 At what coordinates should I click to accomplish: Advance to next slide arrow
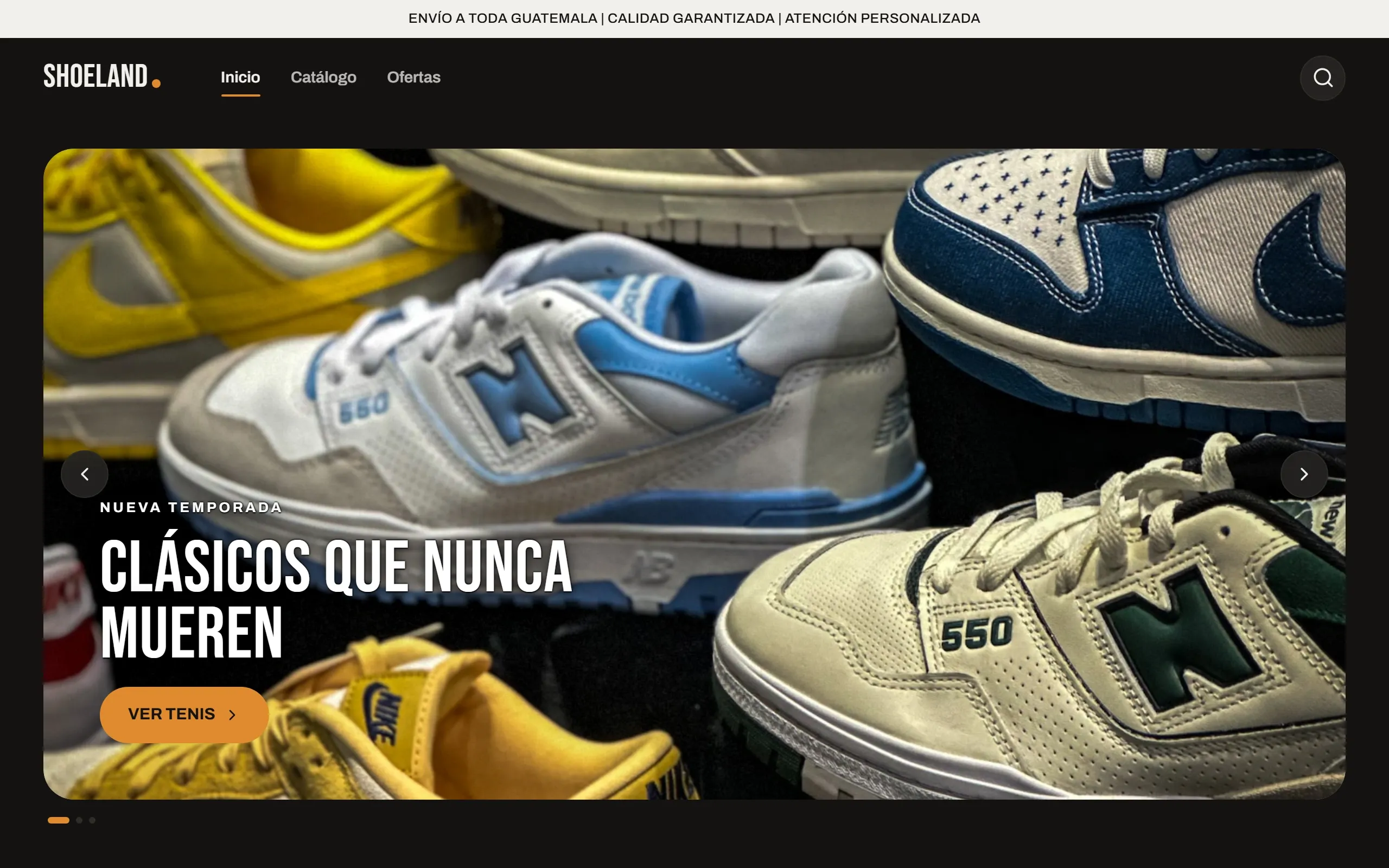pyautogui.click(x=1303, y=474)
